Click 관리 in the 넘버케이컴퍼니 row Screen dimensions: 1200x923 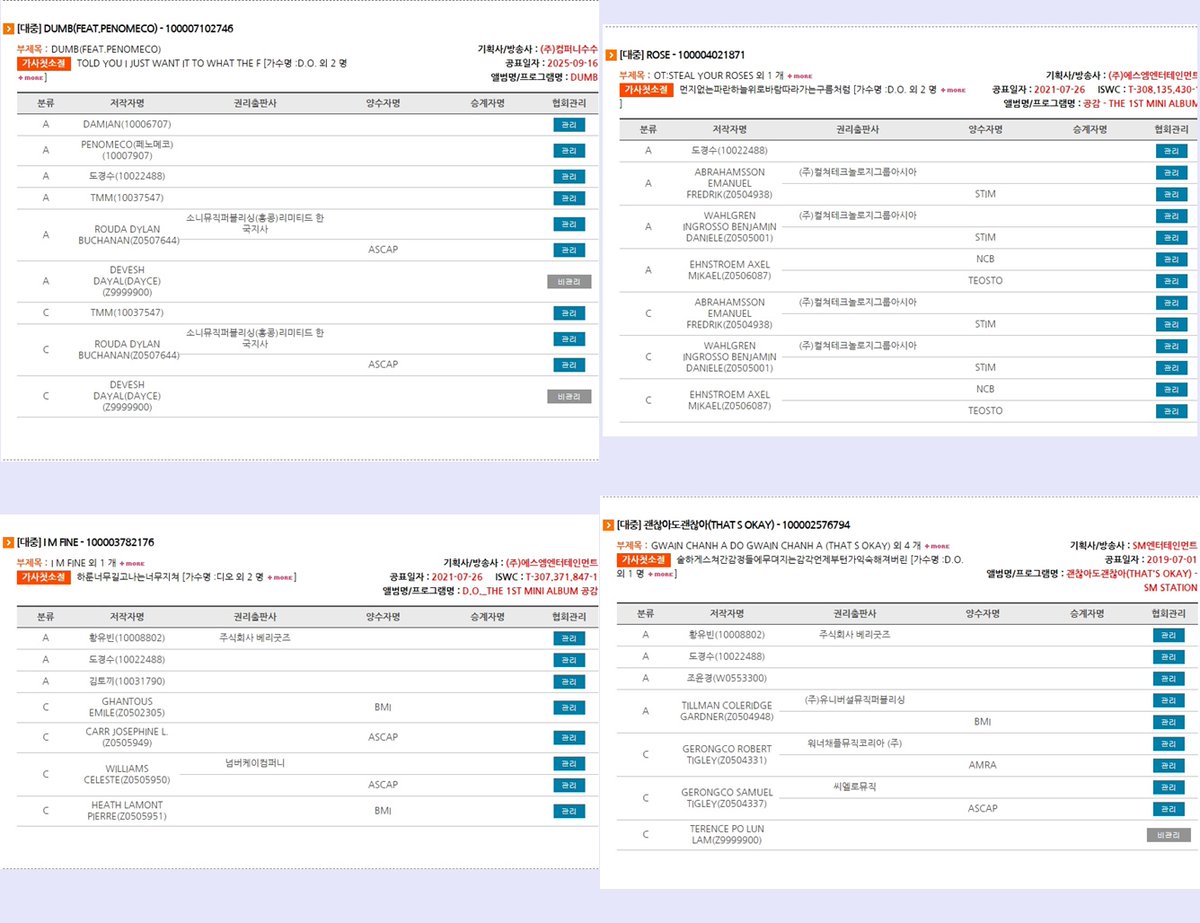click(569, 764)
